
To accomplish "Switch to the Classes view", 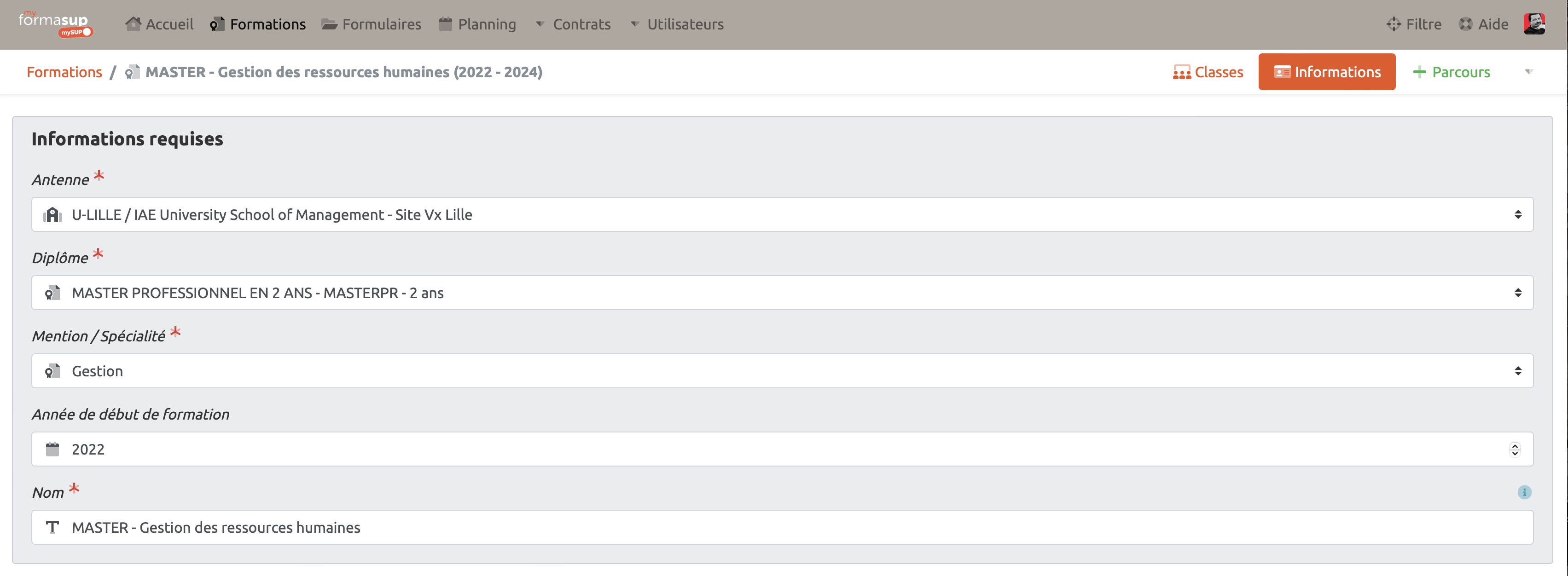I will [1208, 72].
